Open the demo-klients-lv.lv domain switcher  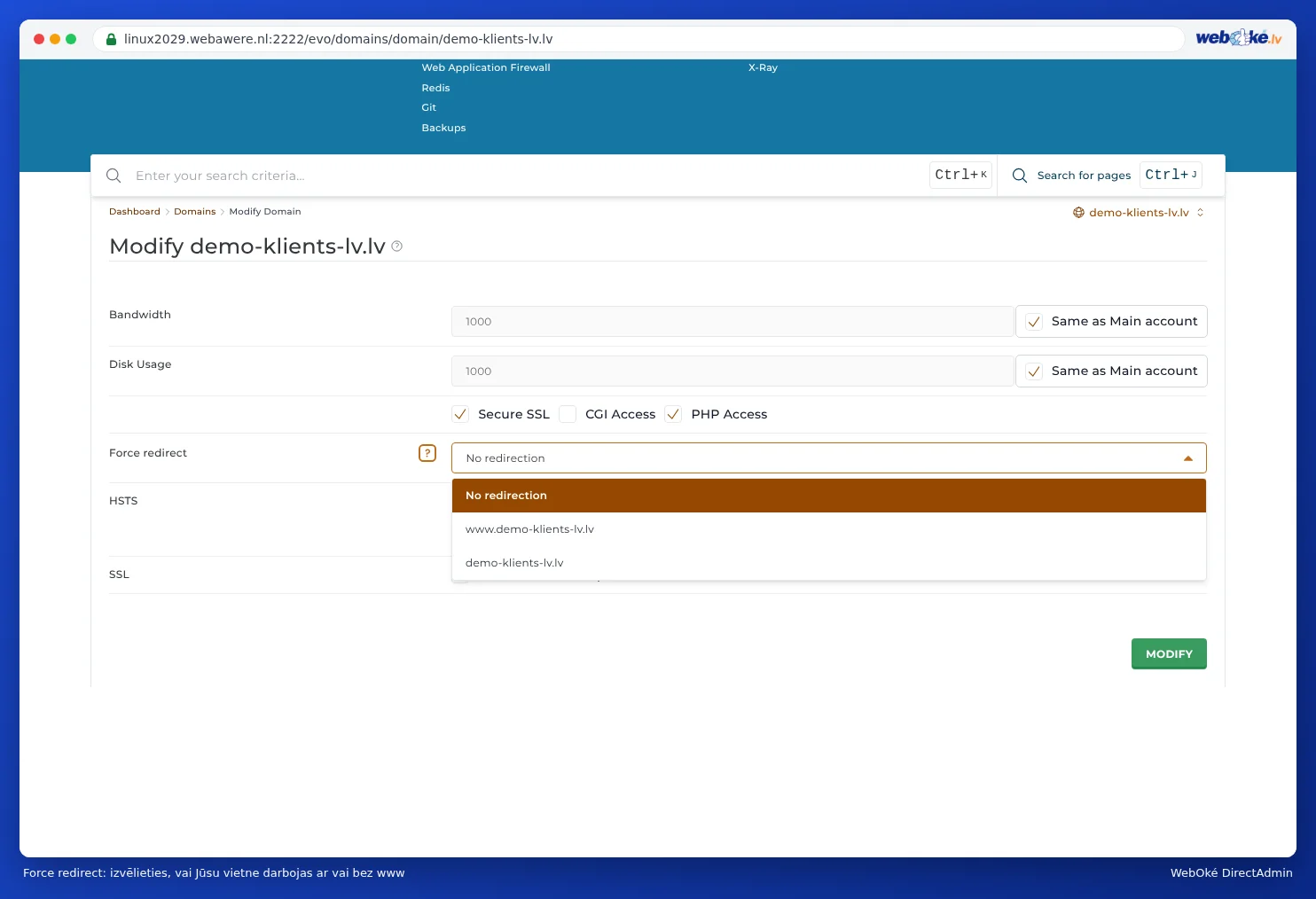[x=1140, y=213]
